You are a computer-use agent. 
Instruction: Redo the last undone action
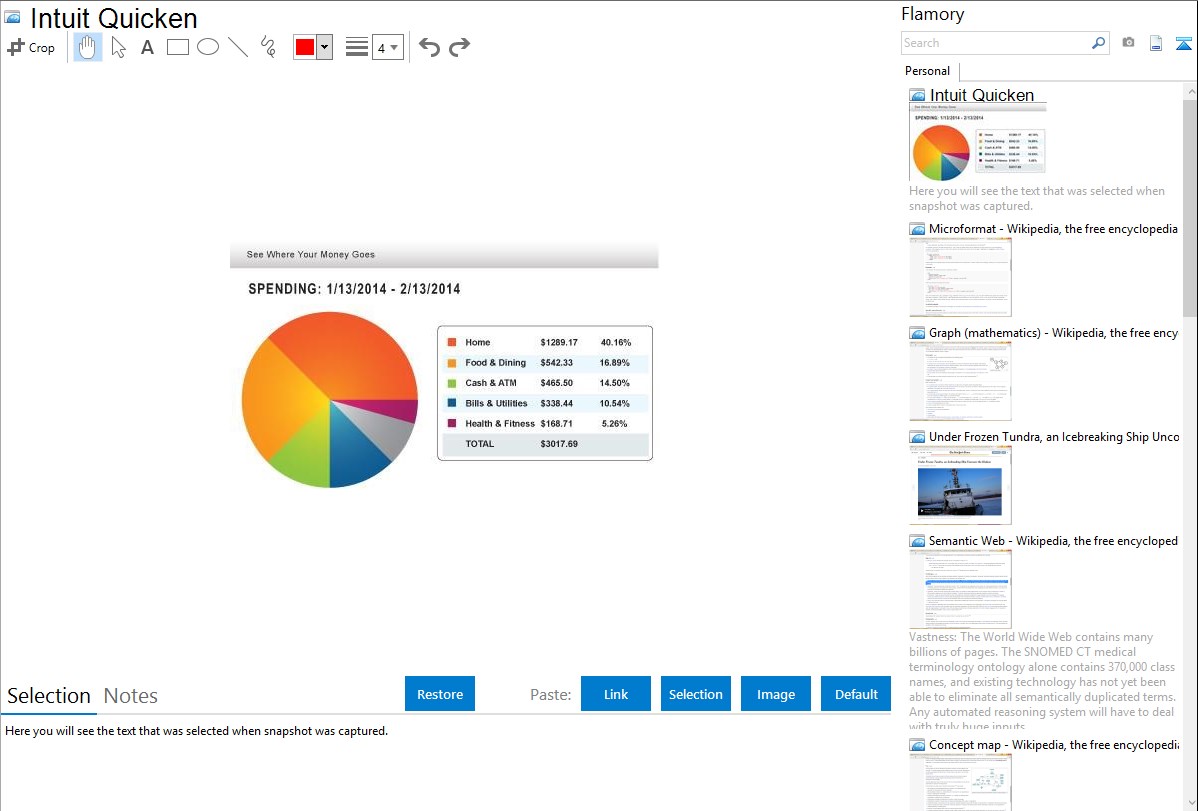click(x=459, y=47)
